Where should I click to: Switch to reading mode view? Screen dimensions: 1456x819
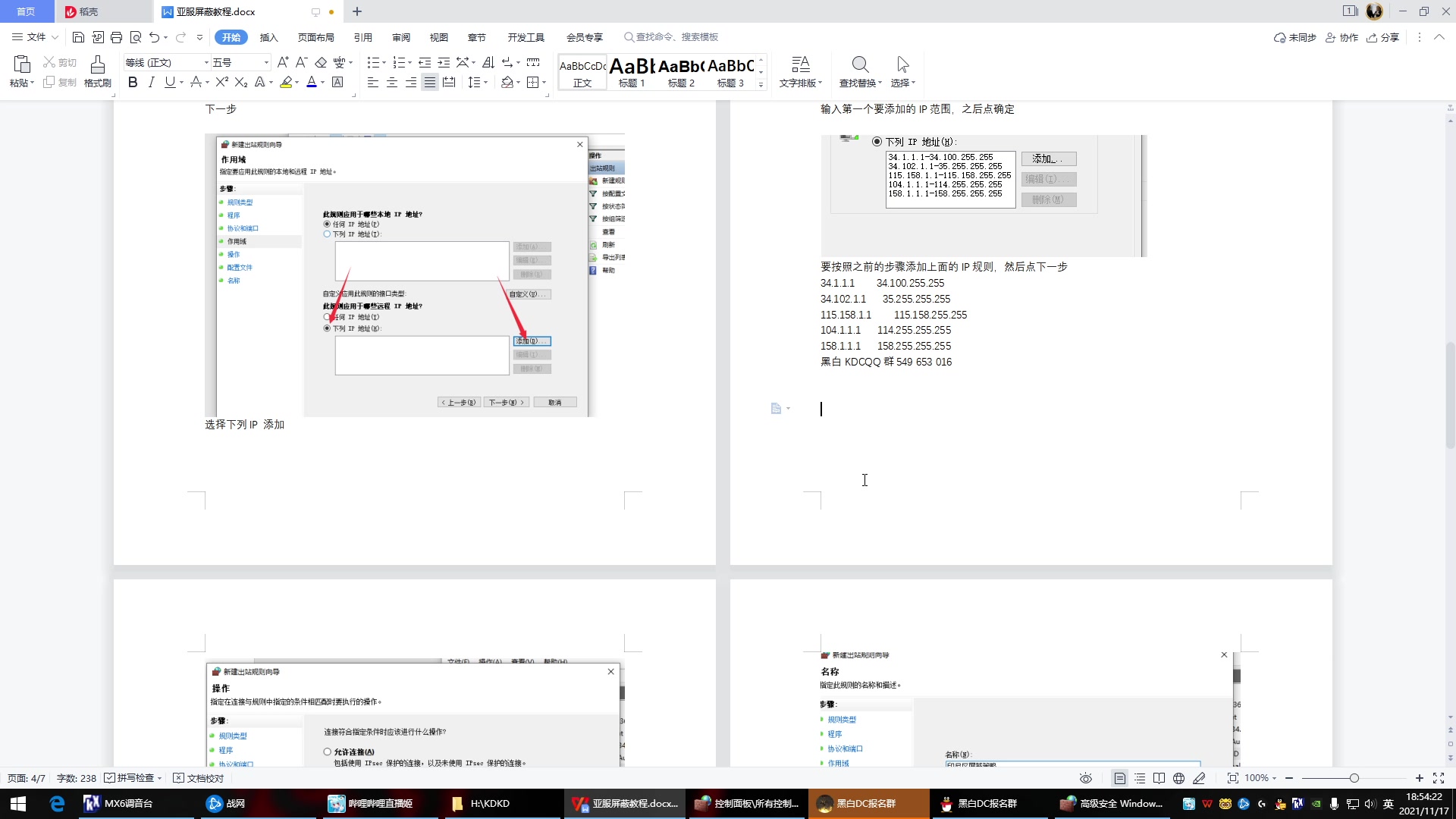(x=1159, y=778)
